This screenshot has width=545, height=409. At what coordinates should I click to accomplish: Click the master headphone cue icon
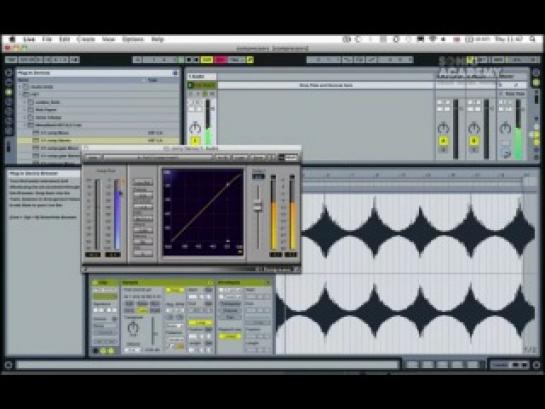[x=506, y=154]
